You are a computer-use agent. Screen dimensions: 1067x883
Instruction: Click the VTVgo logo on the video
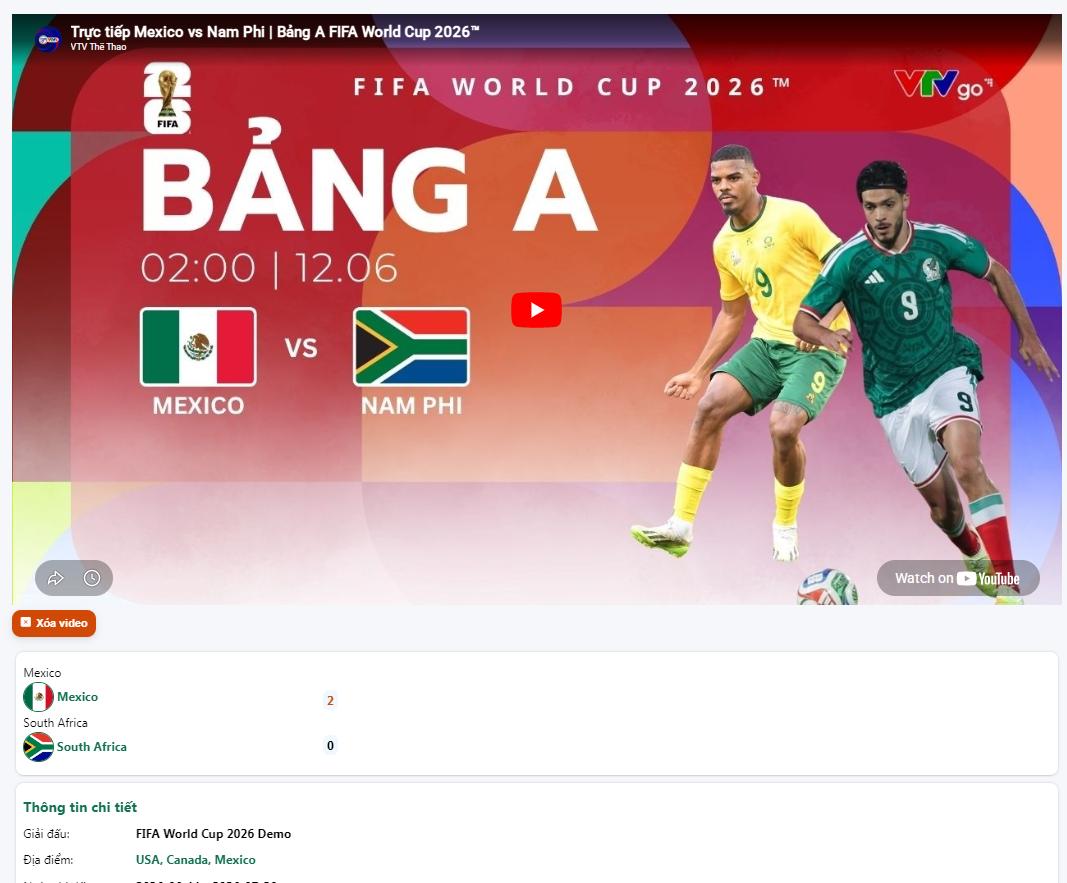pos(944,85)
